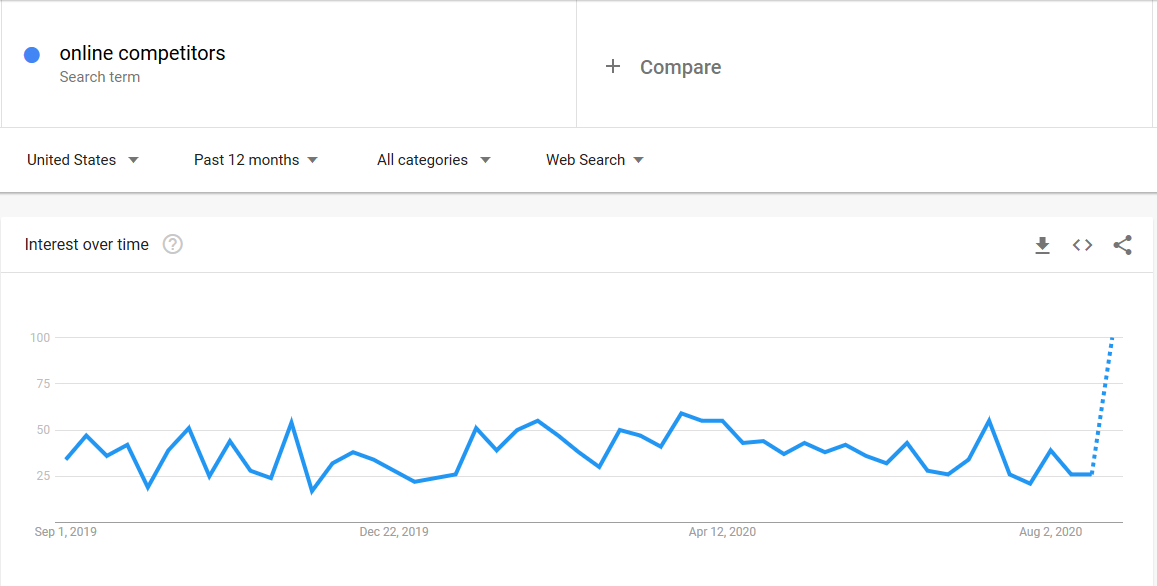This screenshot has width=1157, height=586.
Task: Click the 100 value on chart axis
Action: pyautogui.click(x=39, y=337)
